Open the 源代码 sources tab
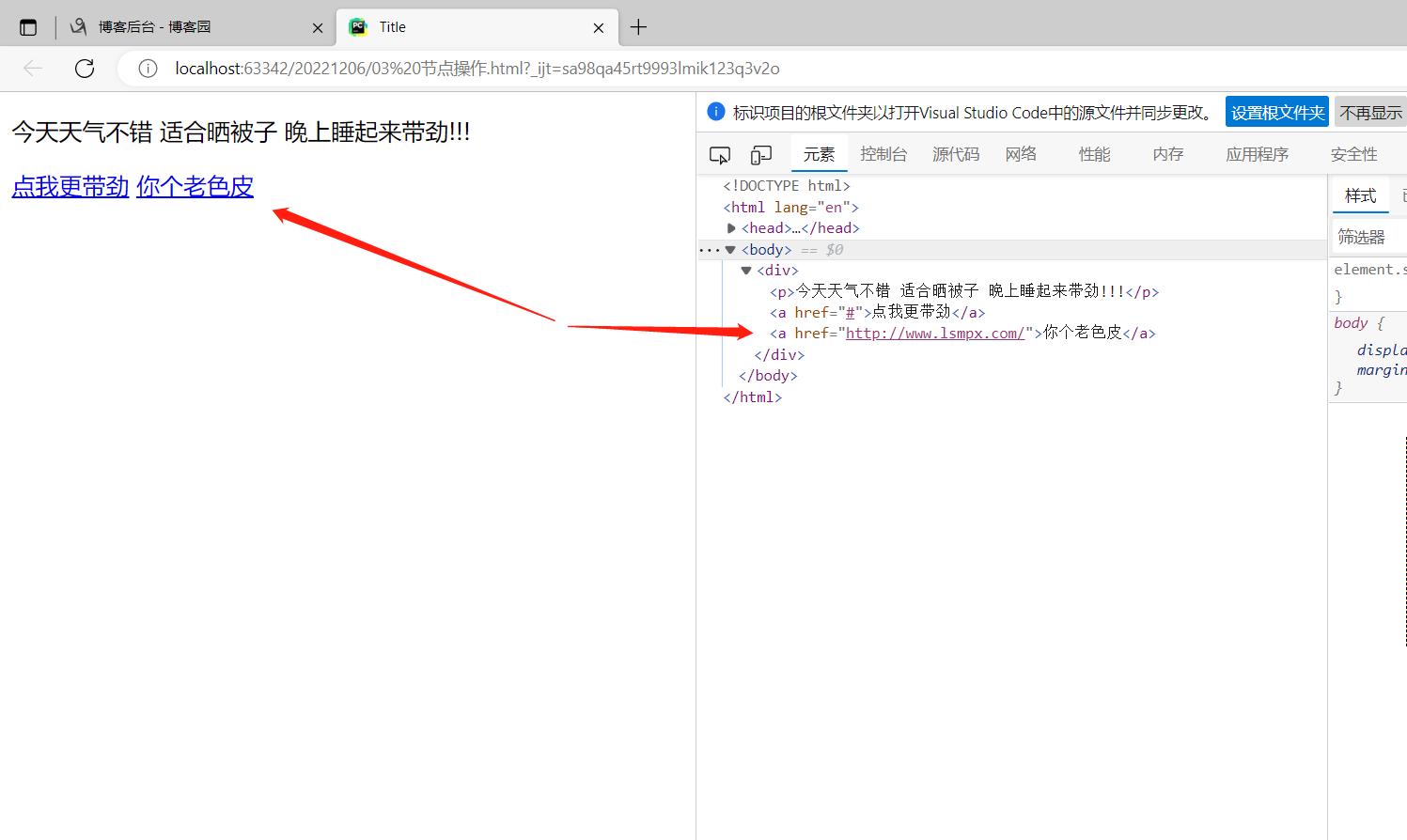The height and width of the screenshot is (840, 1407). click(956, 154)
